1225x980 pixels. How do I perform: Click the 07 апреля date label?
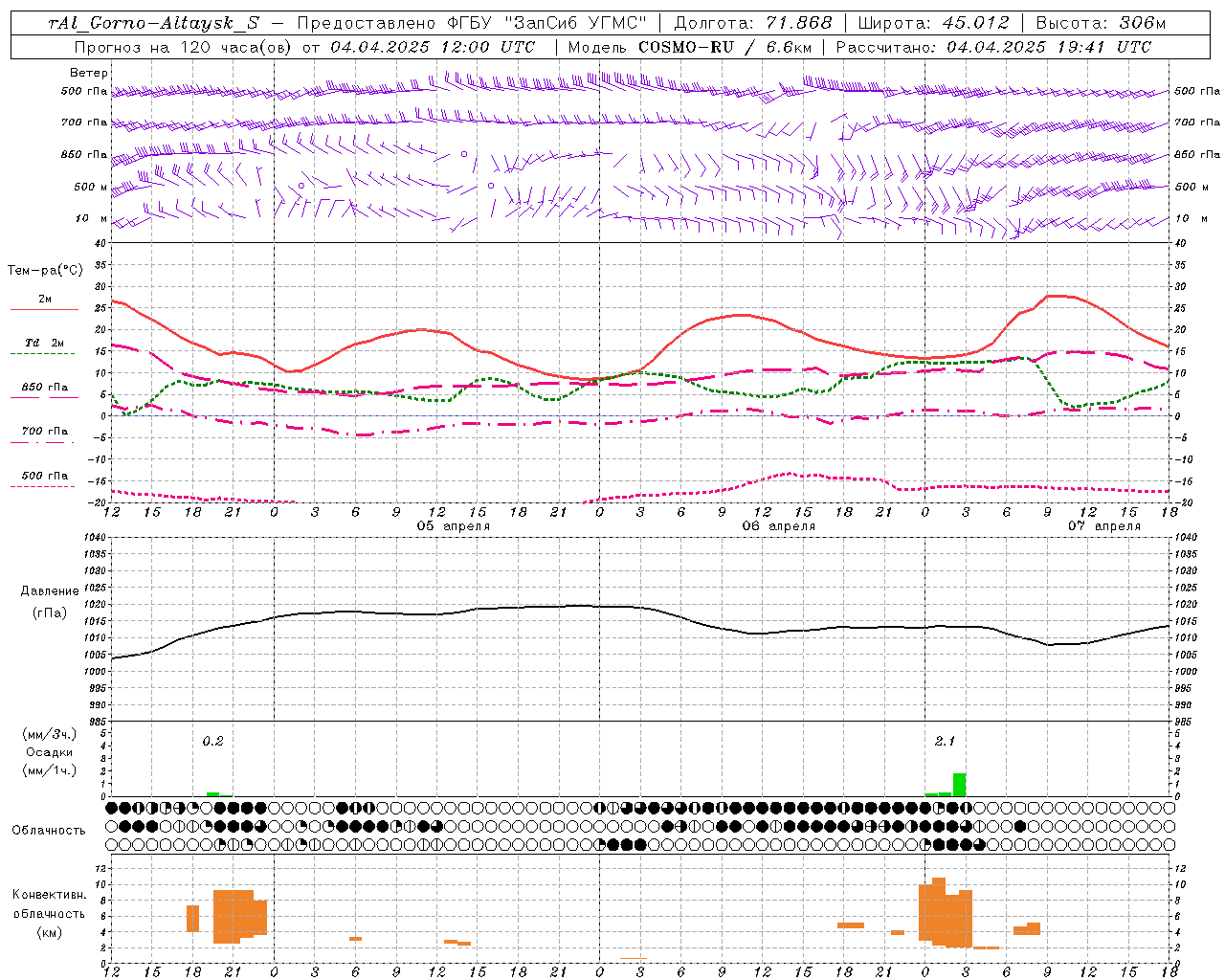click(1104, 526)
